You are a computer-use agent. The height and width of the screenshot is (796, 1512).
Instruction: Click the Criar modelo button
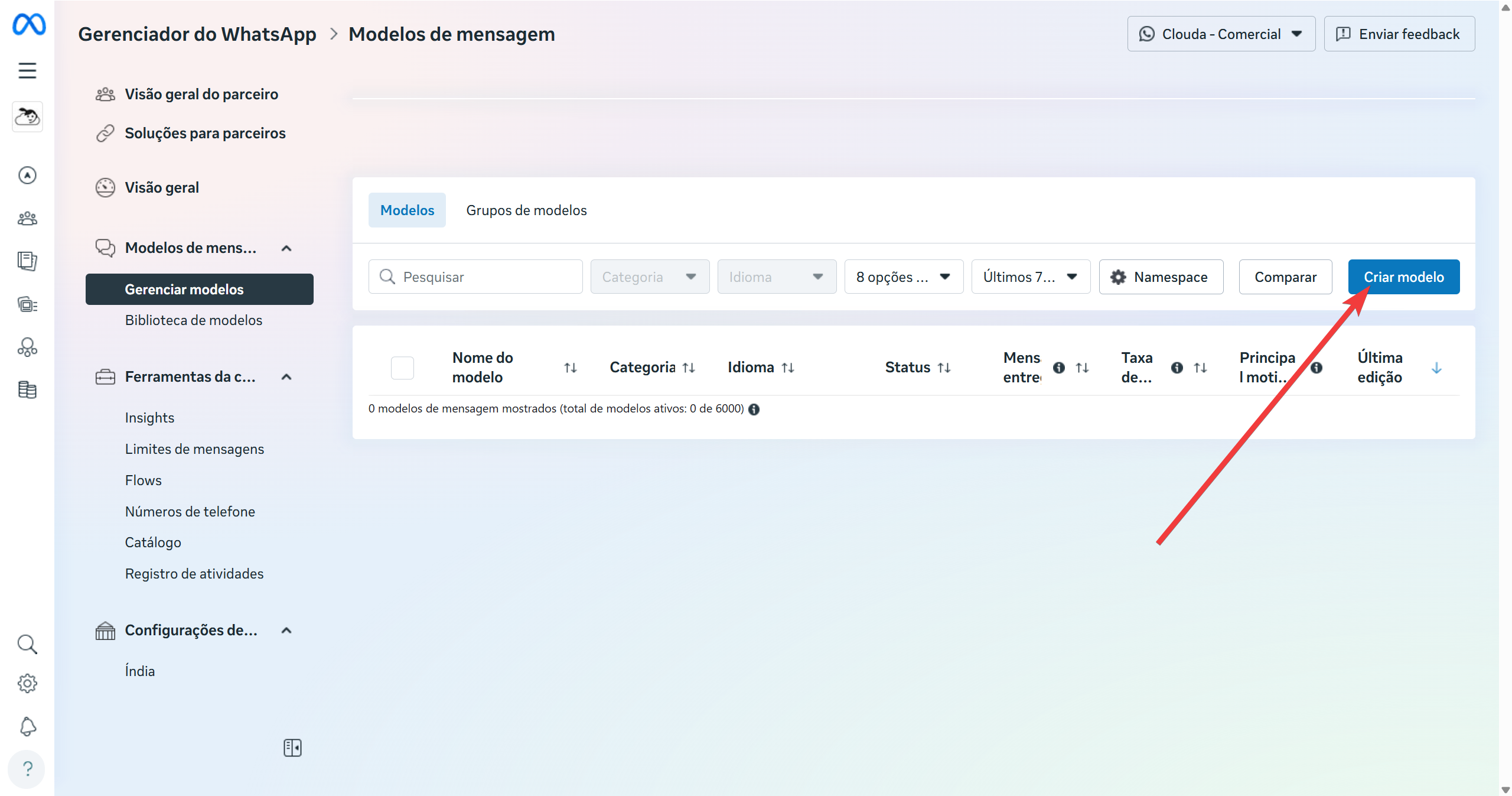(x=1404, y=277)
